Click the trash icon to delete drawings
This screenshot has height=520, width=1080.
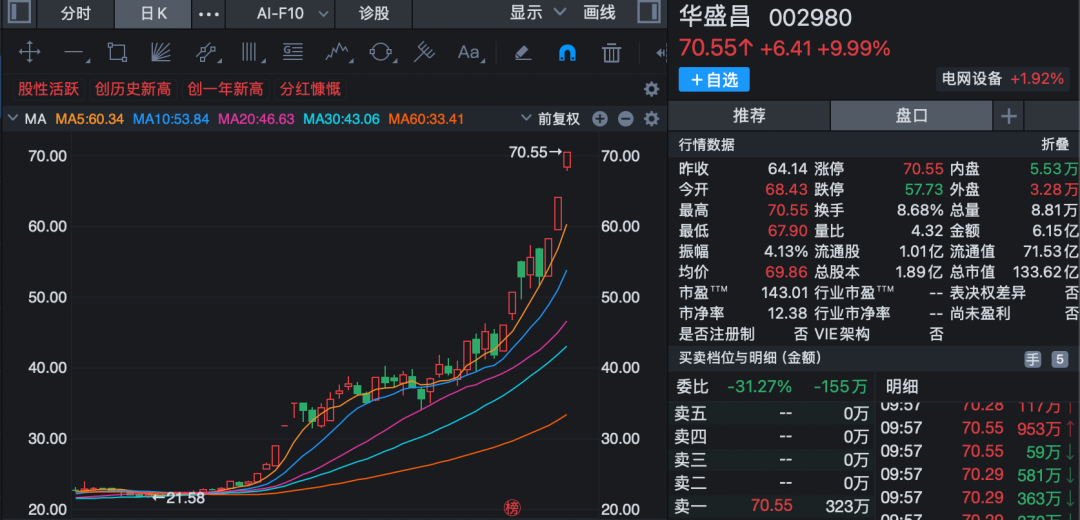[611, 52]
